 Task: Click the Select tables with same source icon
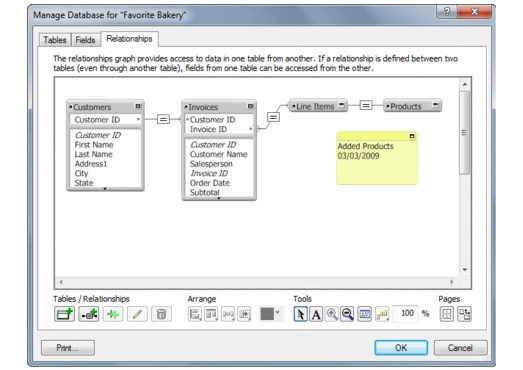coord(365,314)
